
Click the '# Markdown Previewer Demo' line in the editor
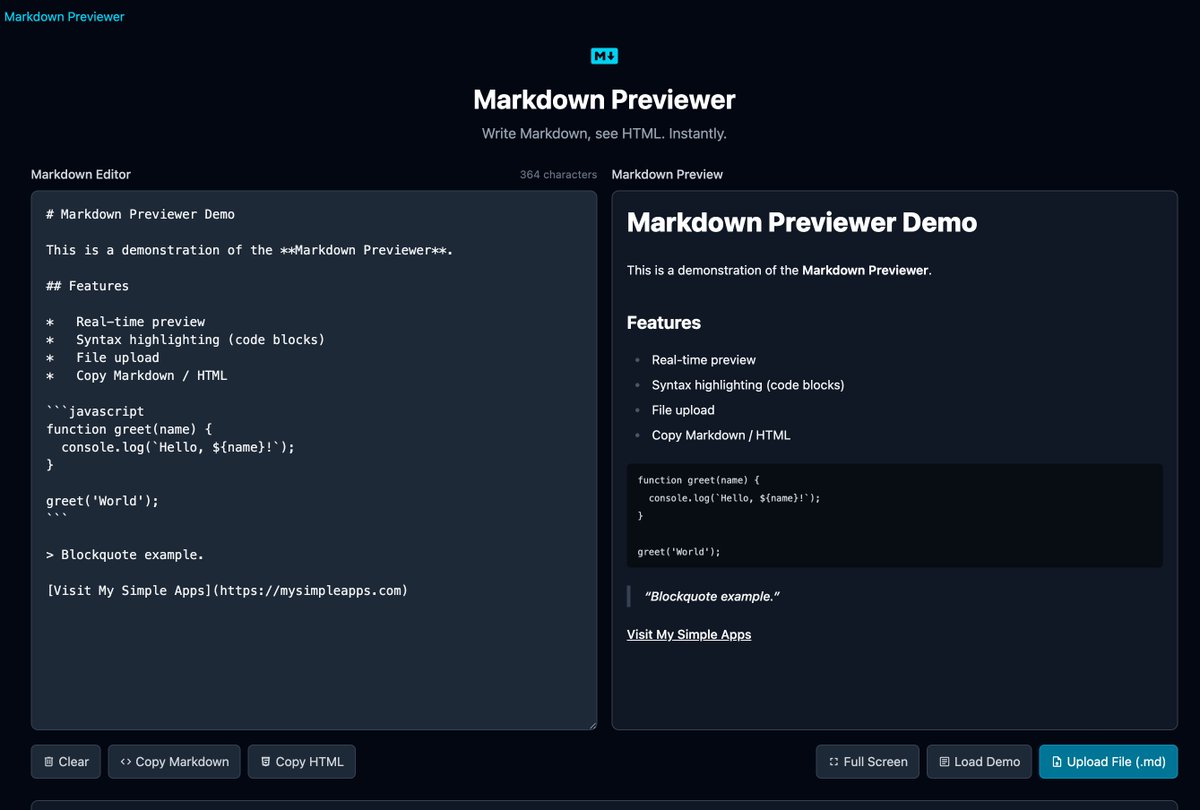pyautogui.click(x=141, y=214)
